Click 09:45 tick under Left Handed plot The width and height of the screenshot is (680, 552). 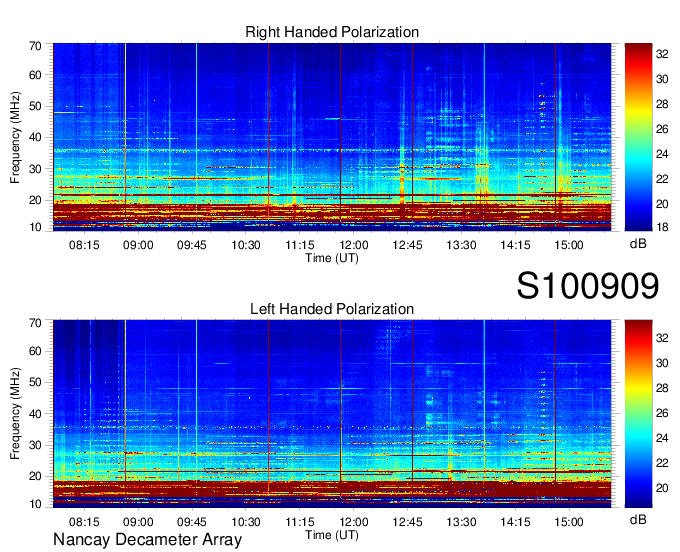(x=192, y=522)
